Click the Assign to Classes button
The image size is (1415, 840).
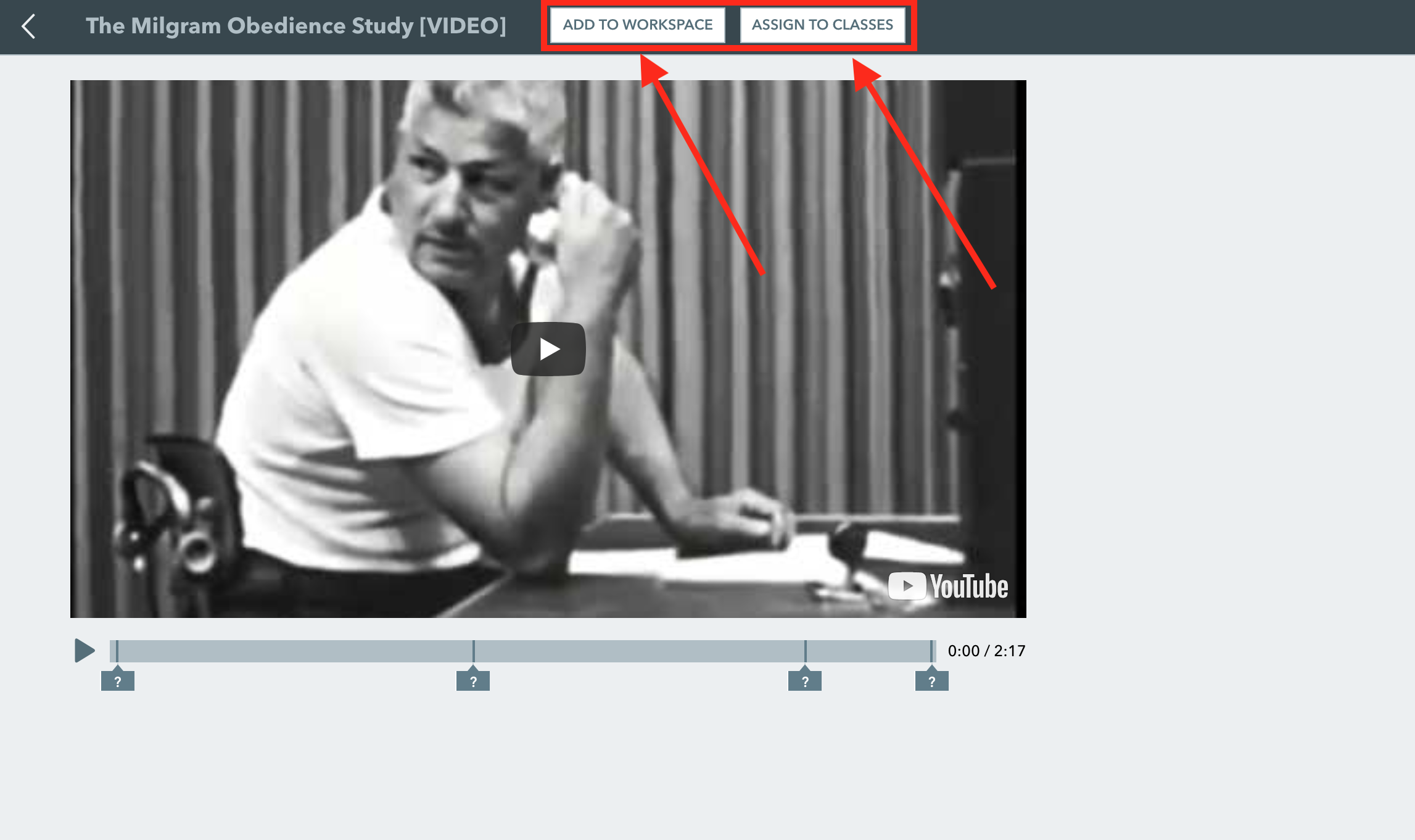(x=822, y=25)
